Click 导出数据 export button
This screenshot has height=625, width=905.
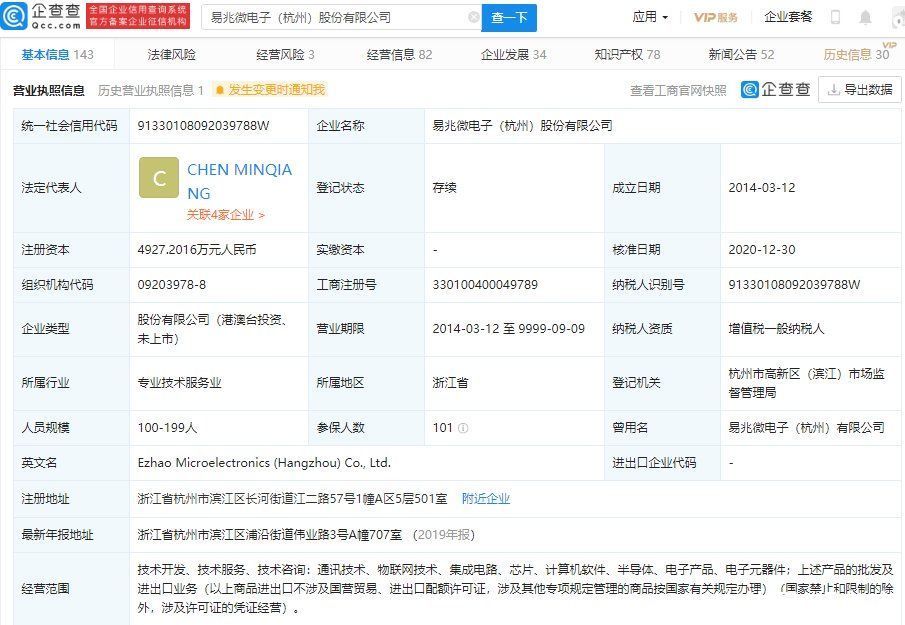[859, 89]
